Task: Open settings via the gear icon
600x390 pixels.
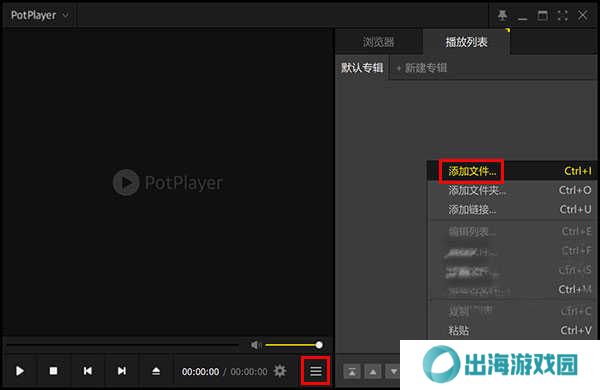Action: pyautogui.click(x=280, y=370)
